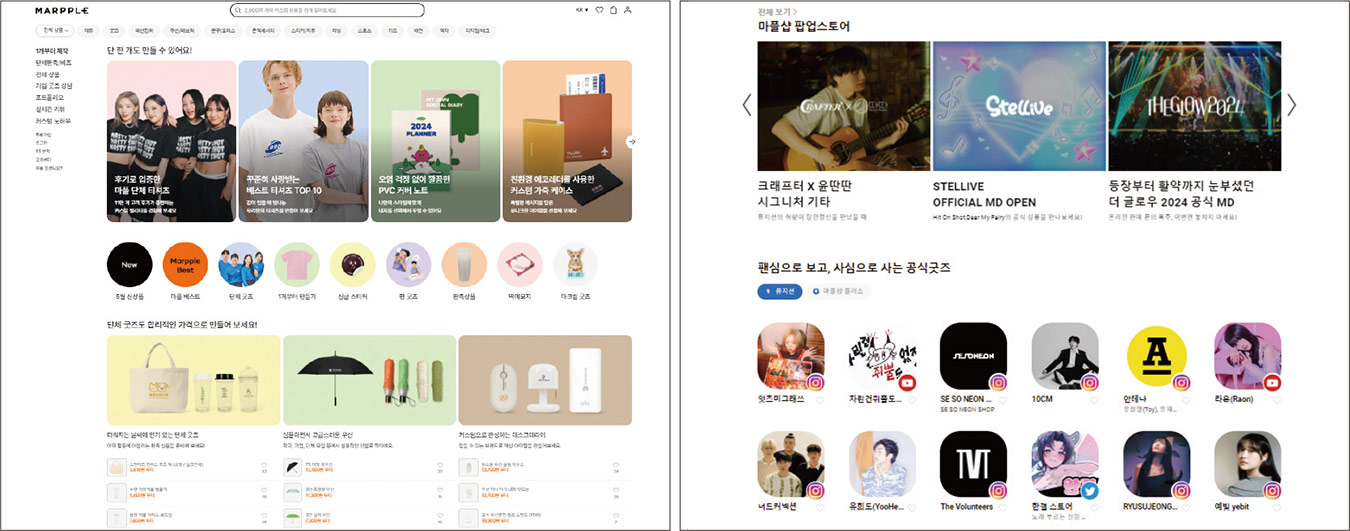The width and height of the screenshot is (1350, 531).
Task: Open the 포트폴리오 sidebar link
Action: click(49, 97)
